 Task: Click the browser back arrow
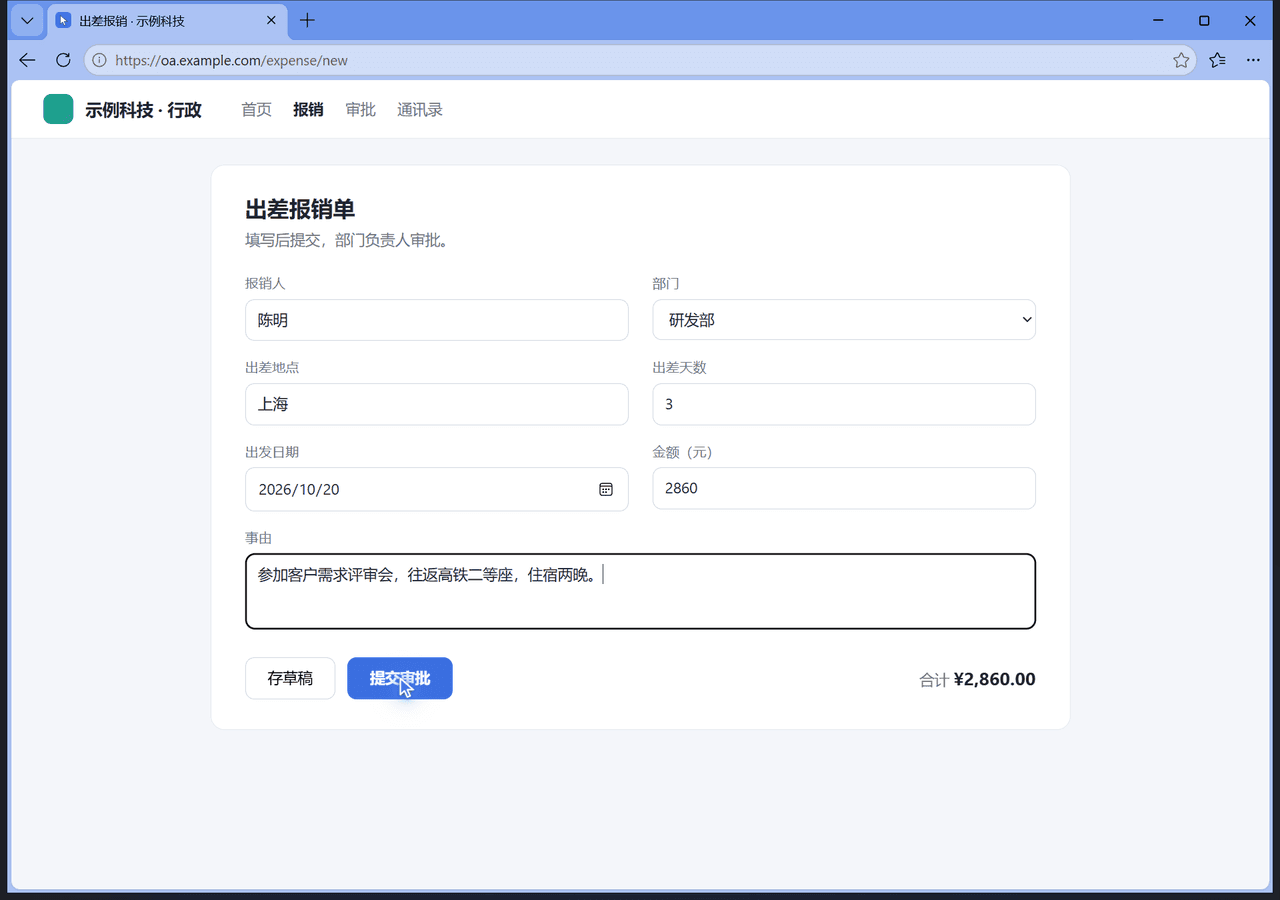click(27, 60)
